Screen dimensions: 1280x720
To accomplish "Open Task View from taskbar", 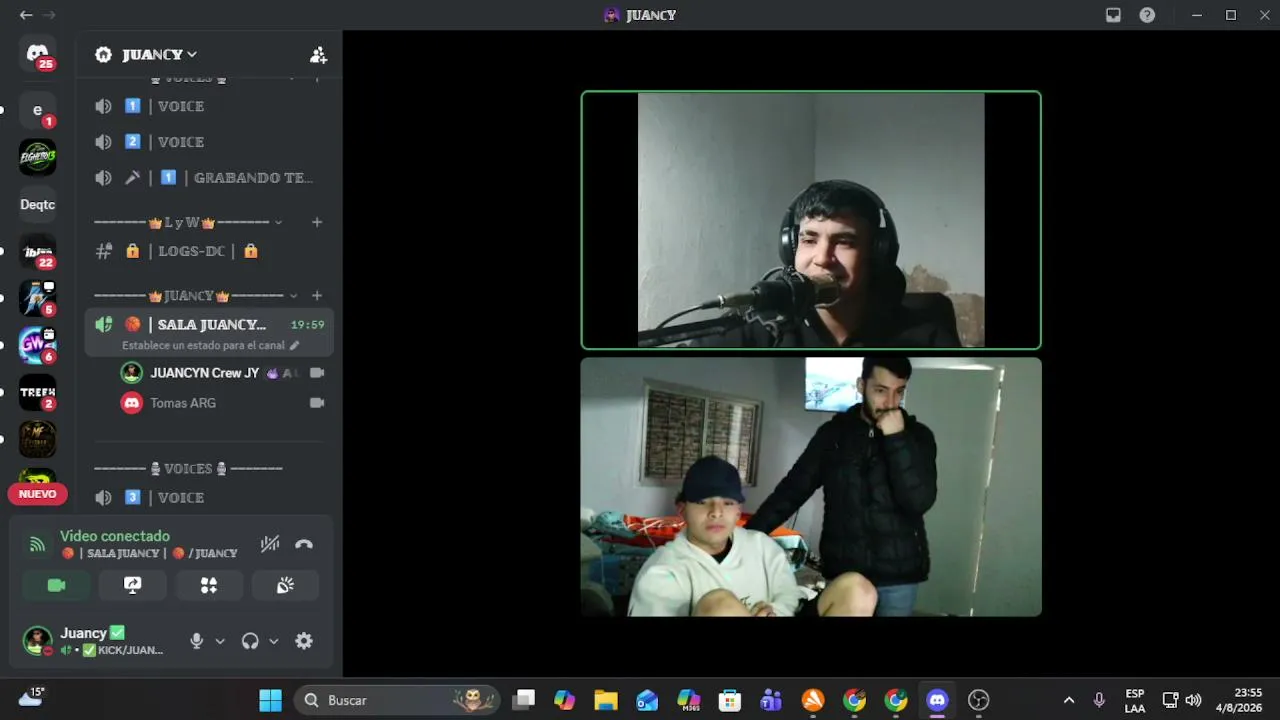I will (523, 700).
